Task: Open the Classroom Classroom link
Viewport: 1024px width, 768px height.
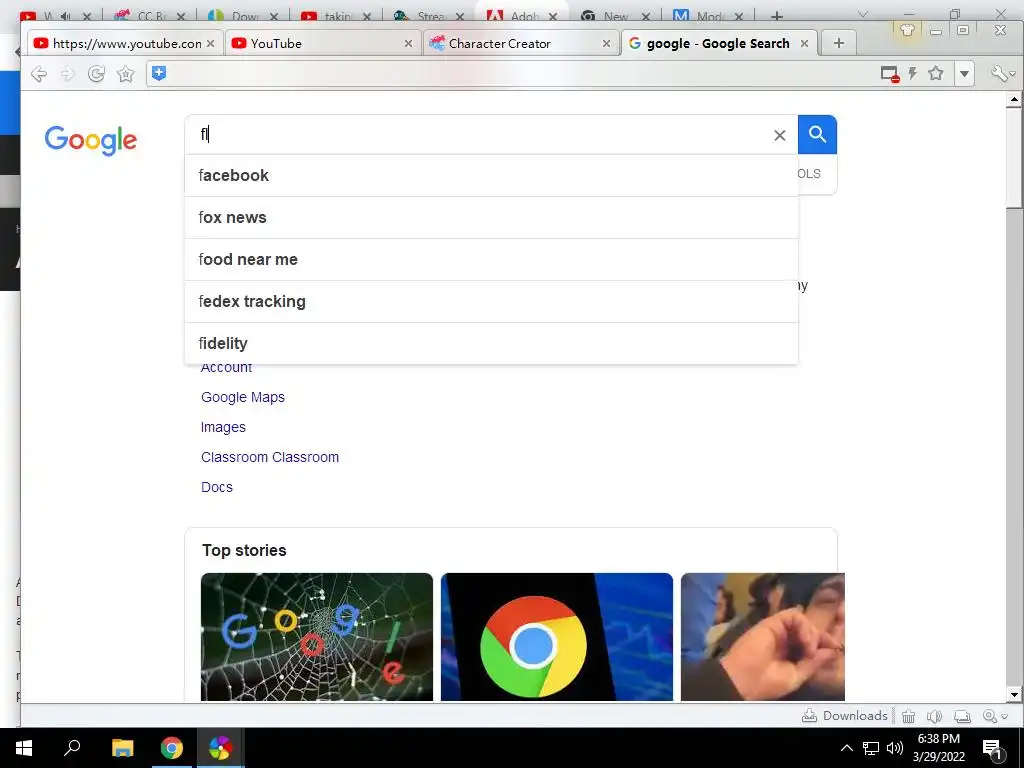Action: 270,457
